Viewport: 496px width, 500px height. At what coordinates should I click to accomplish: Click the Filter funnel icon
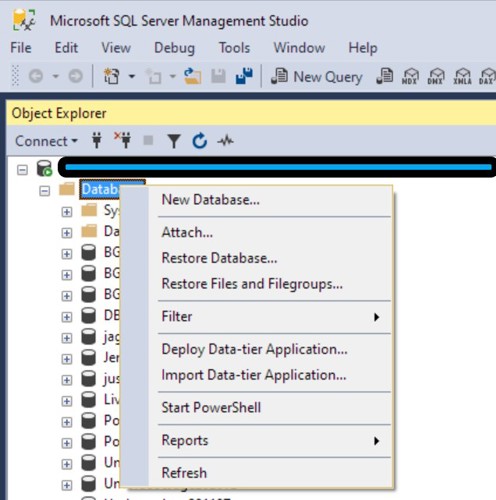click(x=174, y=141)
